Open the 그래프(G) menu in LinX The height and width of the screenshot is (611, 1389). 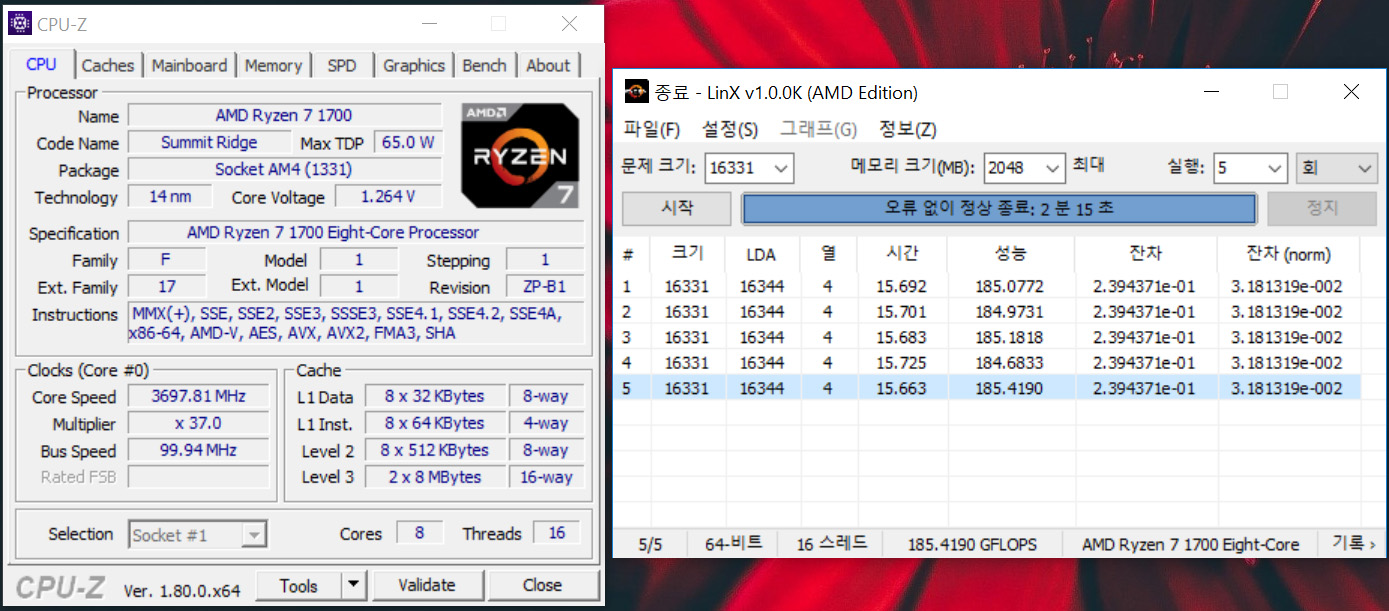coord(819,129)
